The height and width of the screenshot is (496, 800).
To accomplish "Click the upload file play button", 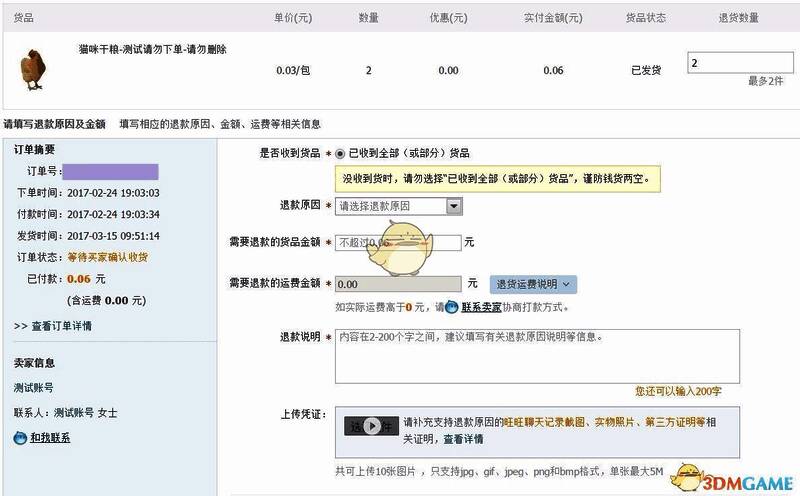I will coord(371,426).
